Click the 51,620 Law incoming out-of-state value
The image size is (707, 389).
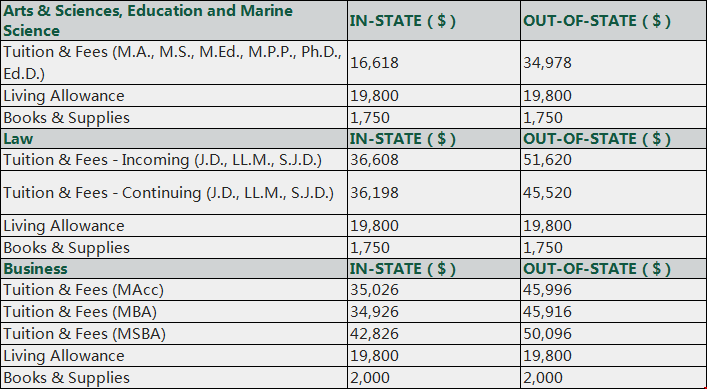tap(547, 160)
